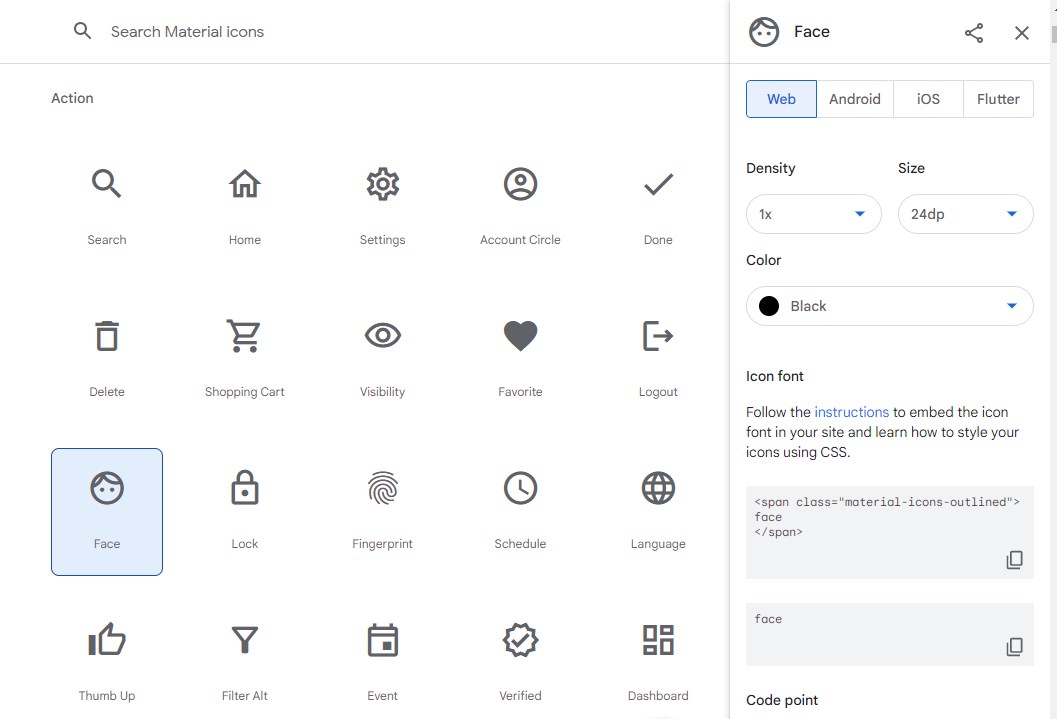Switch to the Android tab
This screenshot has height=719, width=1057.
855,99
